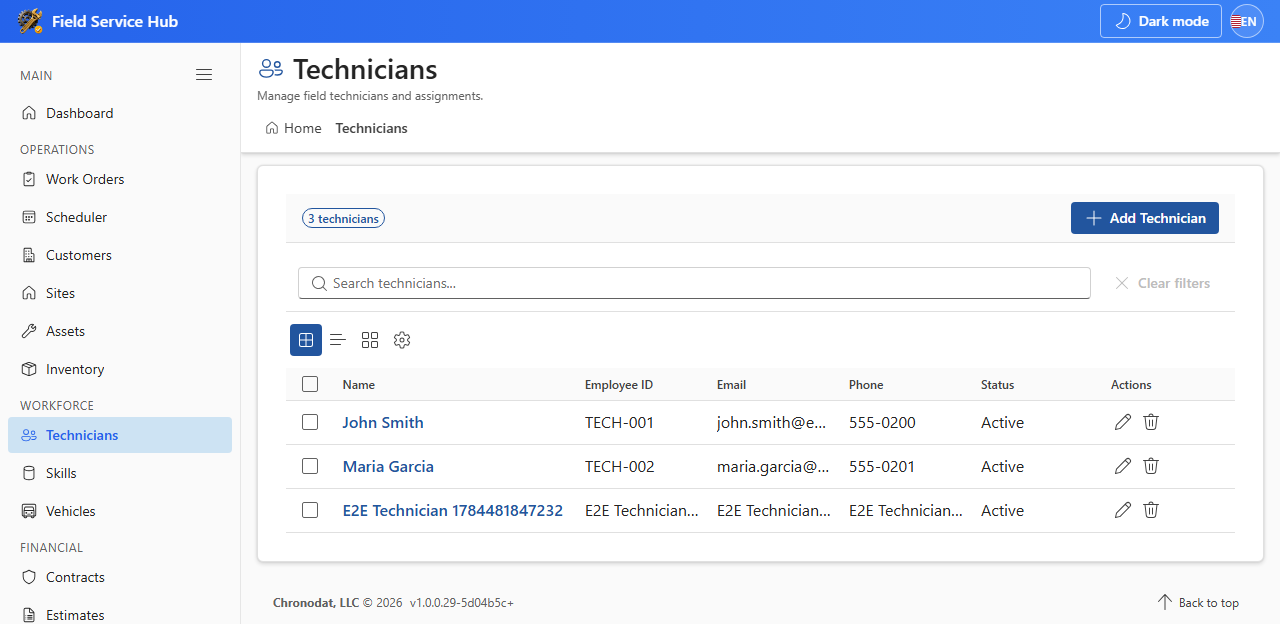Viewport: 1280px width, 624px height.
Task: Edit E2E Technician with pencil icon
Action: (1123, 510)
